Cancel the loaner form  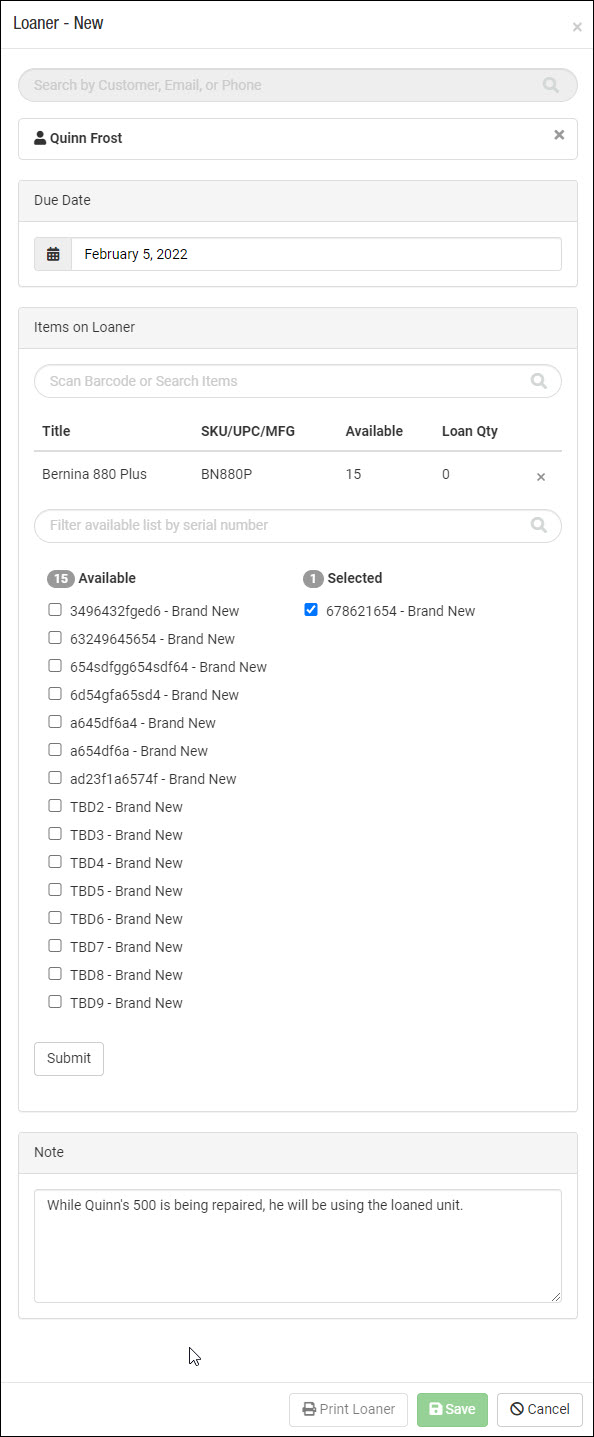click(540, 1409)
